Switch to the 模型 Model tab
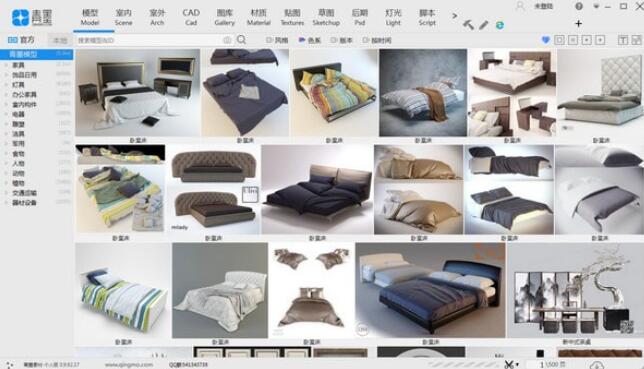644x369 pixels. pyautogui.click(x=90, y=18)
